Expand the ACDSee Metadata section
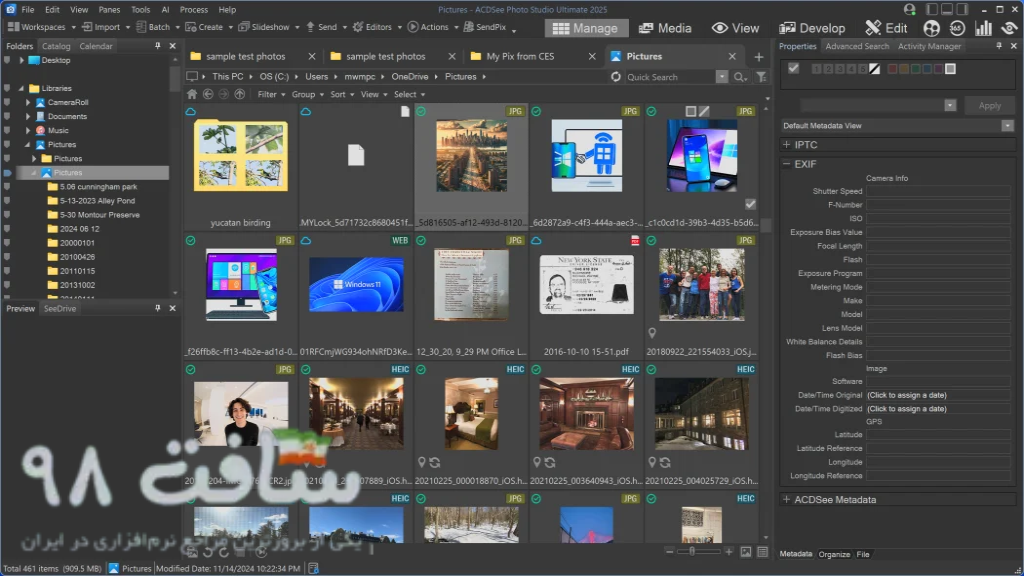 pyautogui.click(x=786, y=500)
